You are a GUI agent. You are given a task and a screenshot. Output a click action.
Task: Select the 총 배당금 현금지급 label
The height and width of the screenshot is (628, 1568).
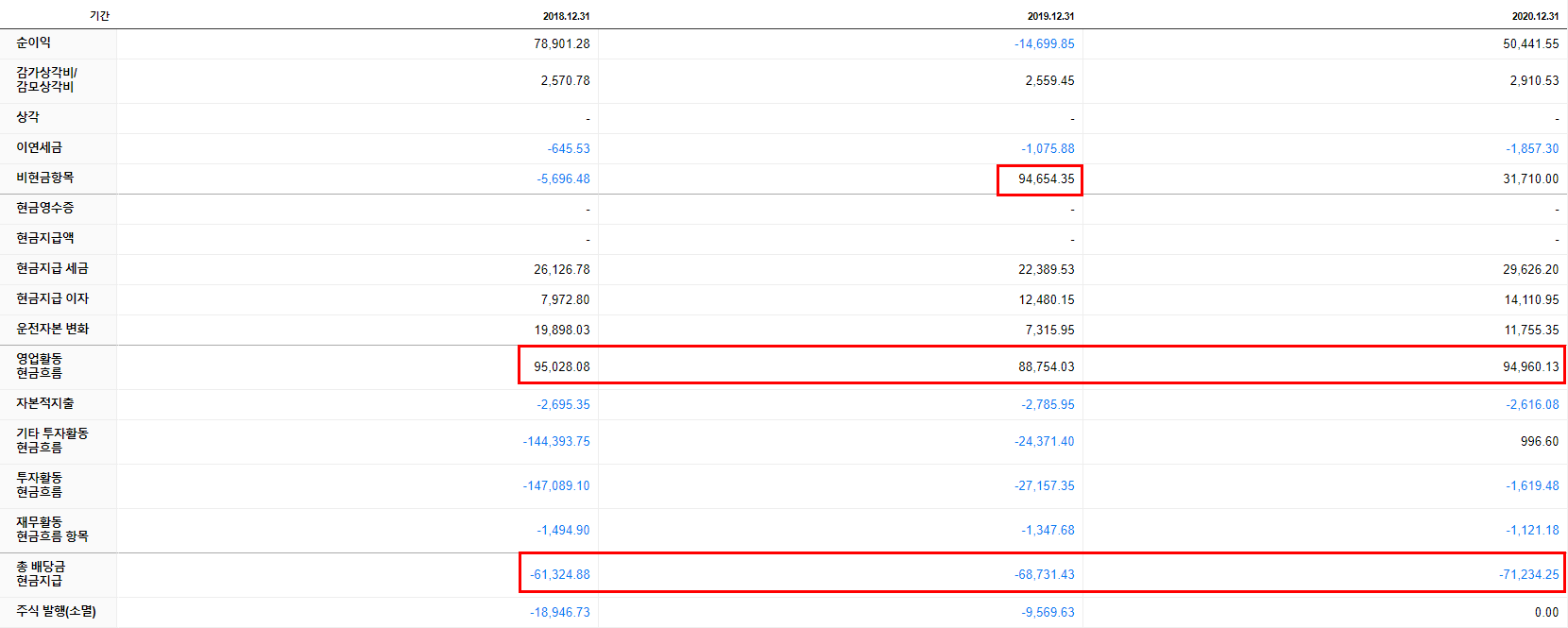(x=41, y=573)
